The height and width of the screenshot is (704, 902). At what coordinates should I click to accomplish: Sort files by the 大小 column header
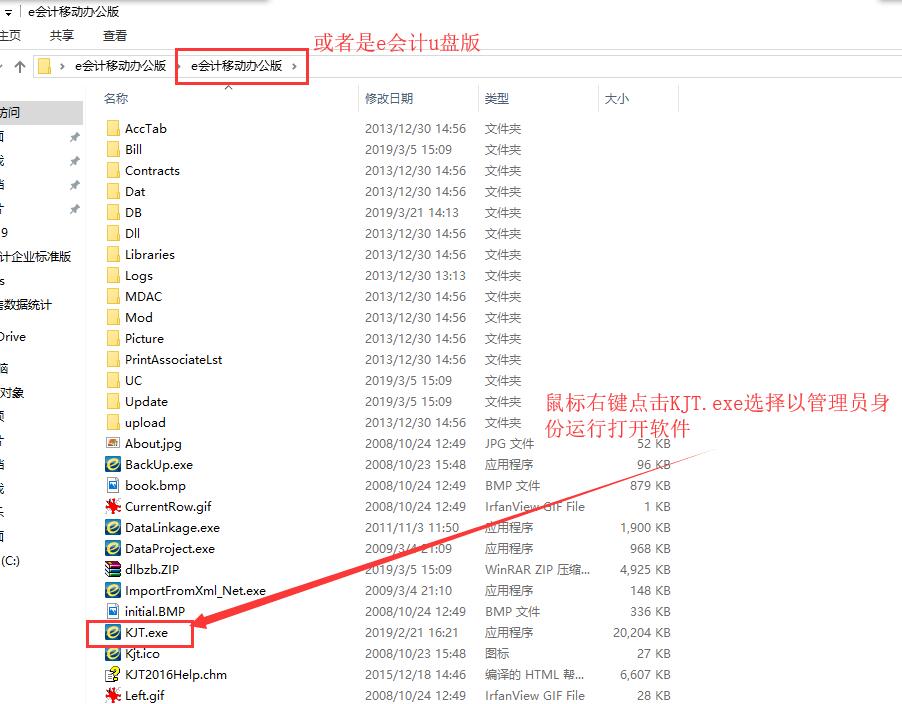point(617,98)
